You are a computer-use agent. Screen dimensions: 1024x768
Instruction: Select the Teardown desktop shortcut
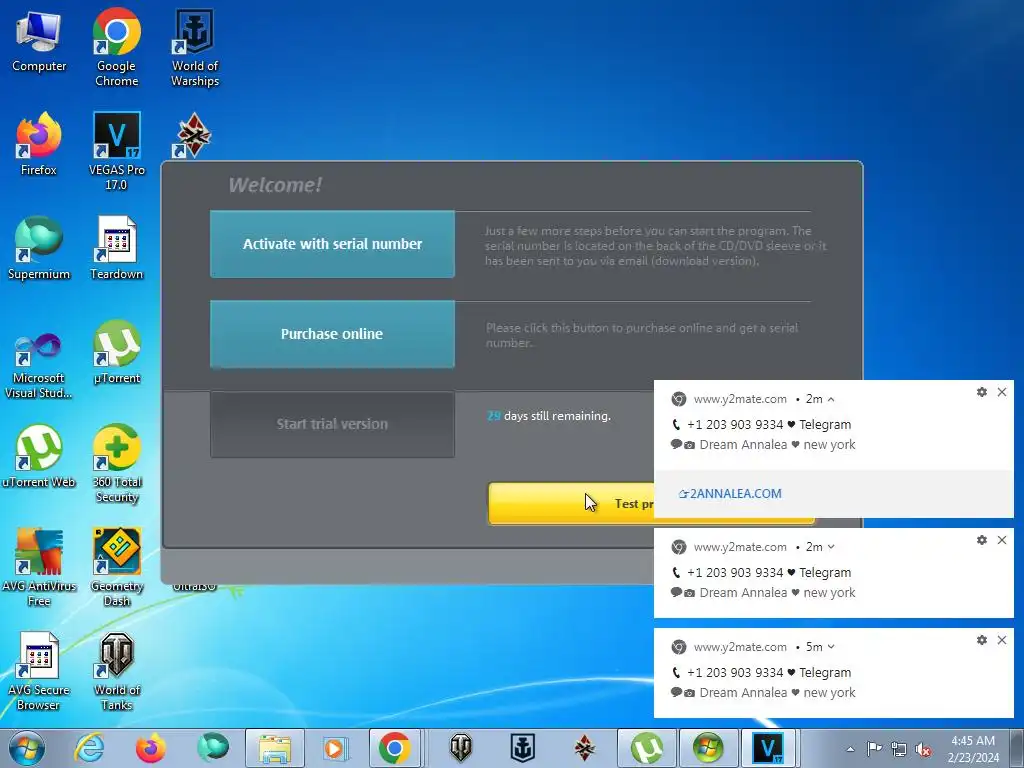click(x=116, y=248)
